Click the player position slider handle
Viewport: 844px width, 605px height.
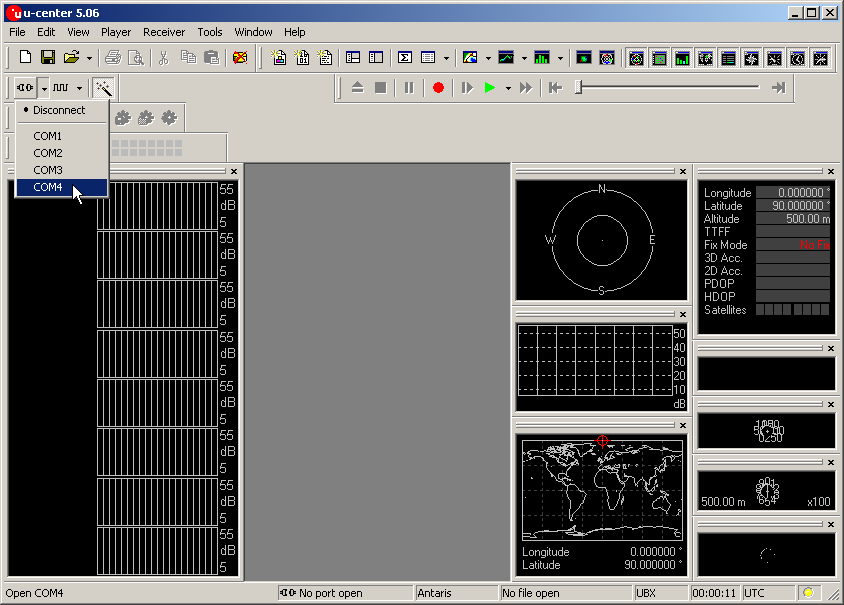(578, 88)
